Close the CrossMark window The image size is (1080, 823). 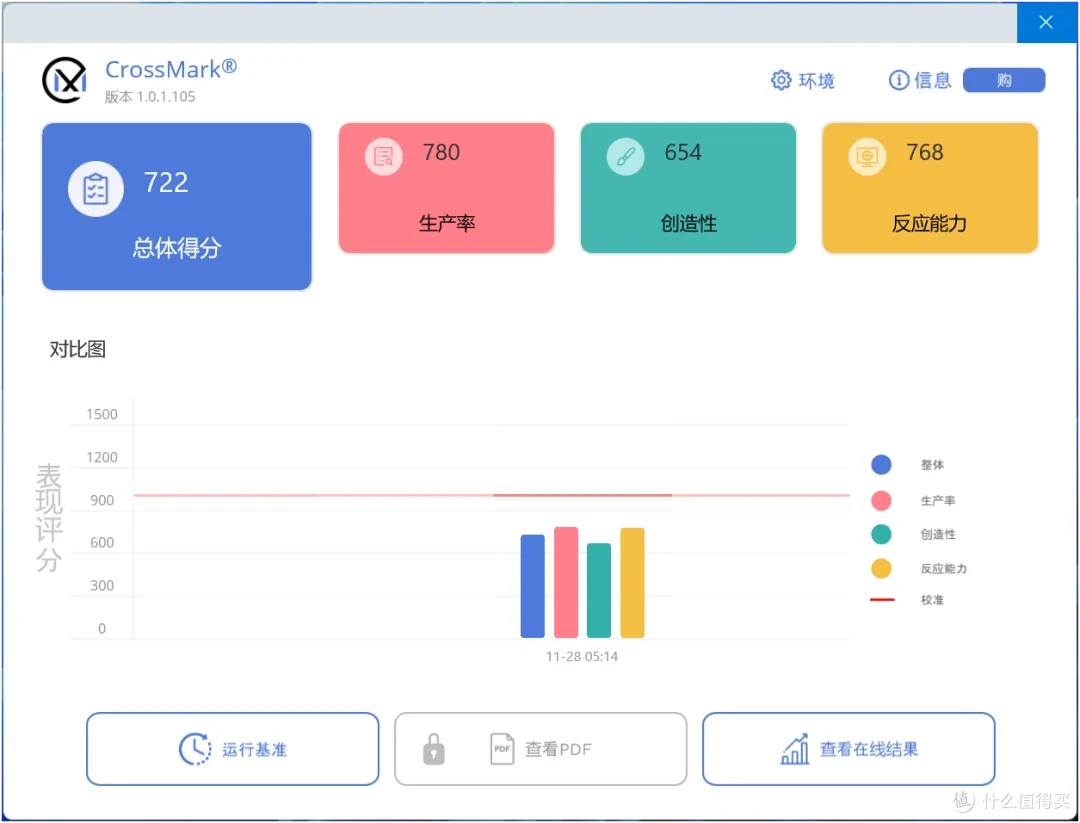click(x=1046, y=23)
